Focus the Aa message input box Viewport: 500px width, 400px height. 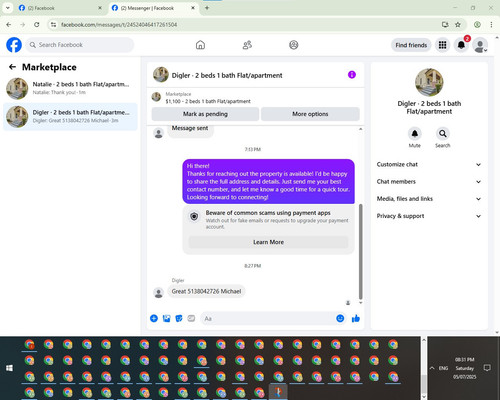(267, 318)
